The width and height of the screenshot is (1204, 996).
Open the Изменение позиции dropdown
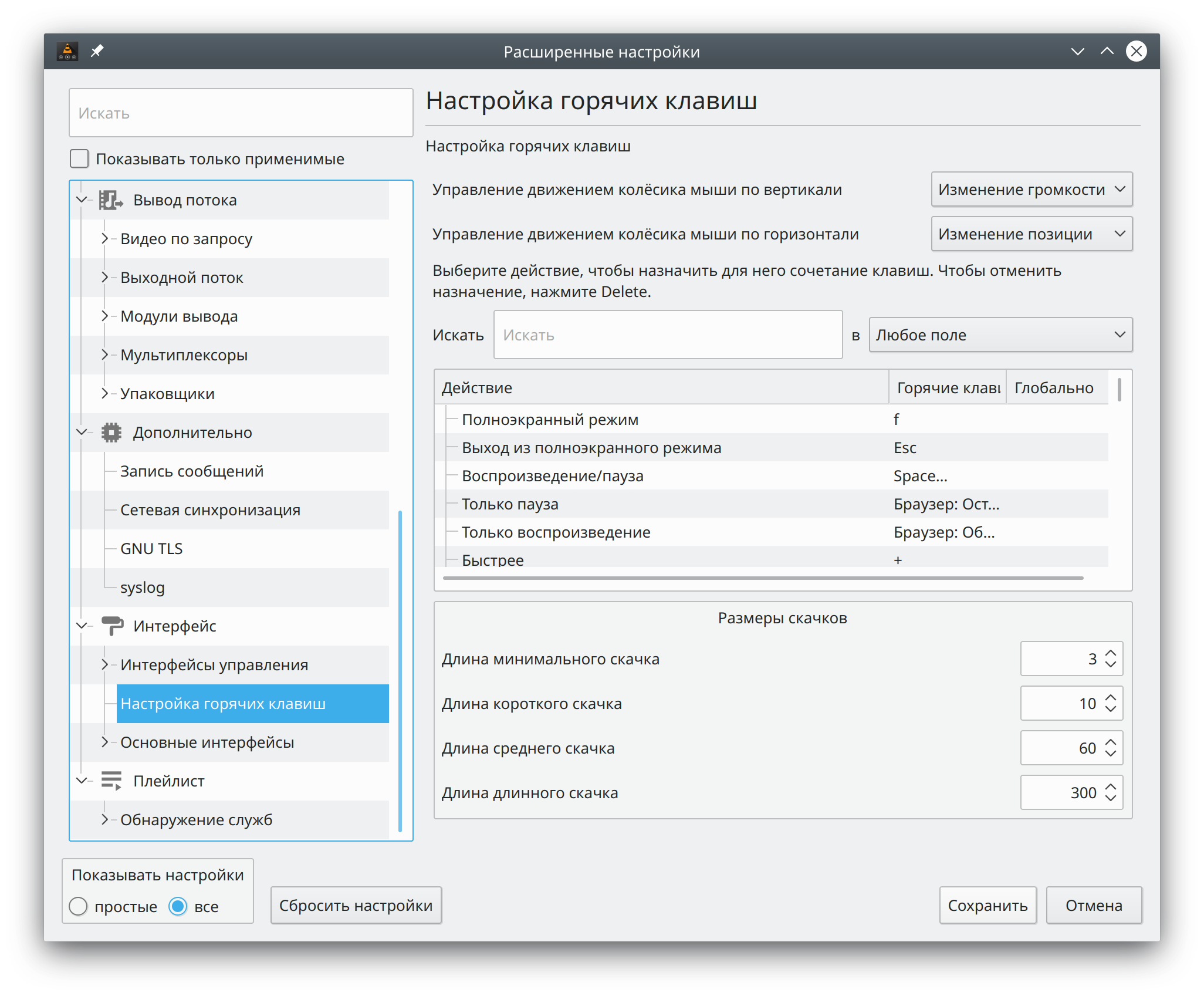click(1031, 234)
